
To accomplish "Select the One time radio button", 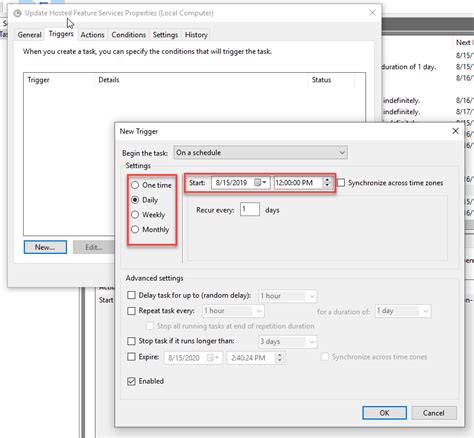I will pyautogui.click(x=135, y=185).
